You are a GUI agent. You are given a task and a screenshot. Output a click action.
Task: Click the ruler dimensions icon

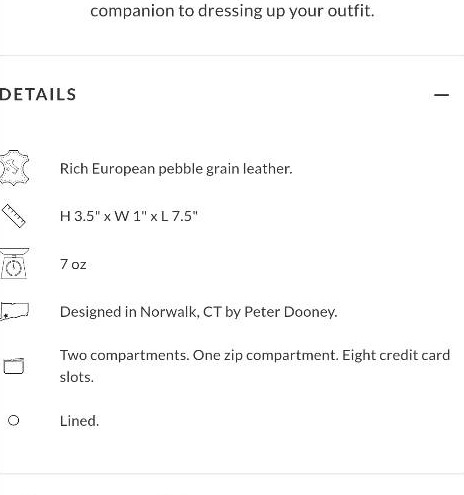click(x=13, y=216)
